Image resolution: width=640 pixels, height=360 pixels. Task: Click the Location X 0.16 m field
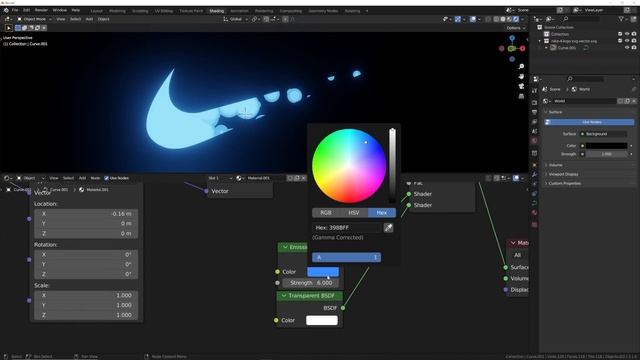click(86, 214)
